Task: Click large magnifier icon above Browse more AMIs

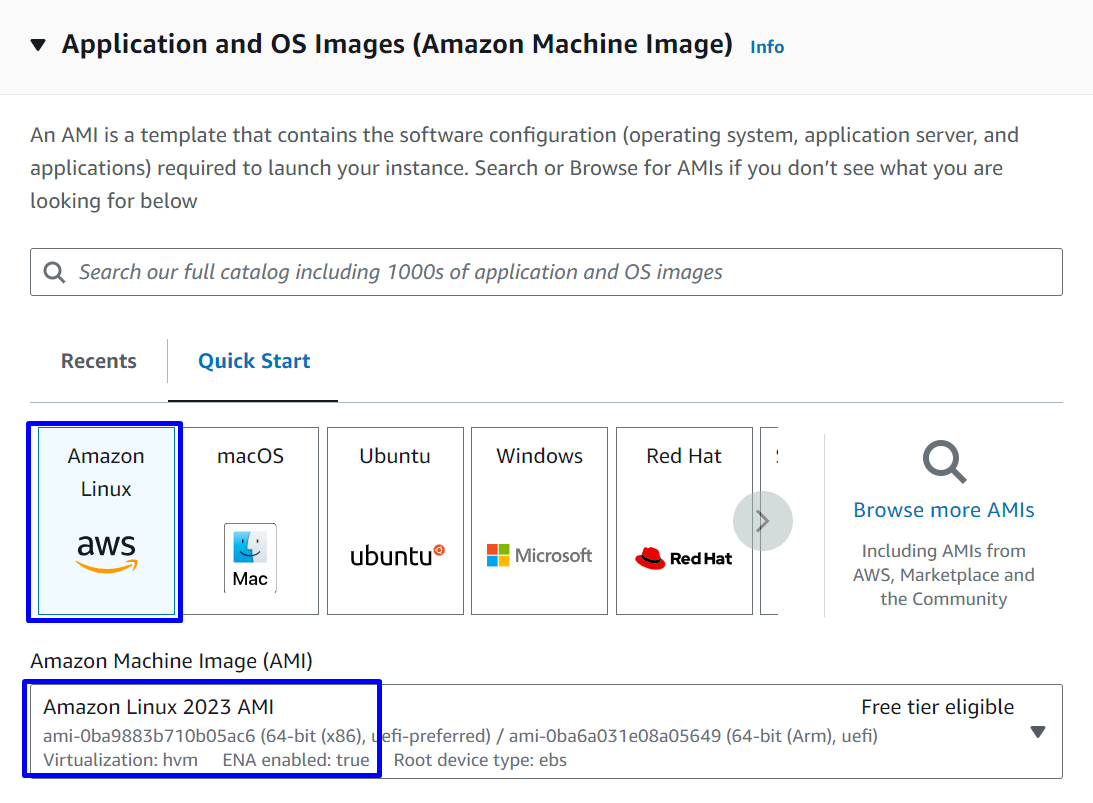Action: 943,463
